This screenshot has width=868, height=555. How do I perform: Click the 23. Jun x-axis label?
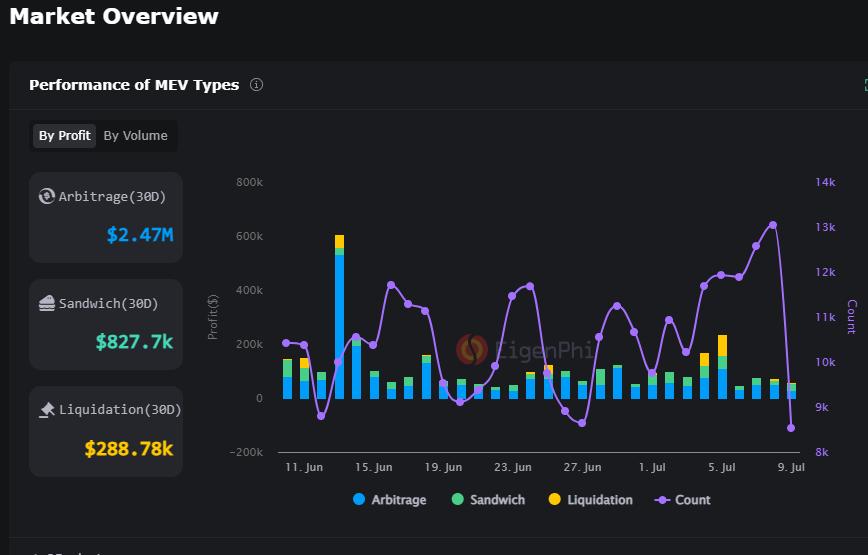tap(513, 467)
